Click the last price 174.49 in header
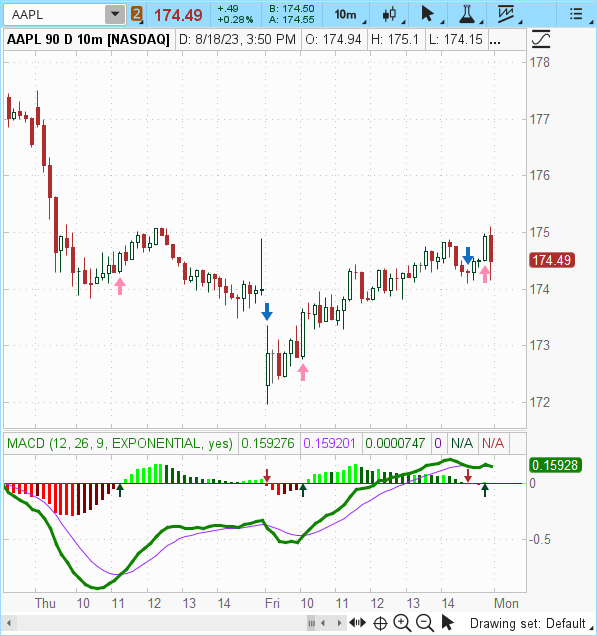 pyautogui.click(x=178, y=15)
